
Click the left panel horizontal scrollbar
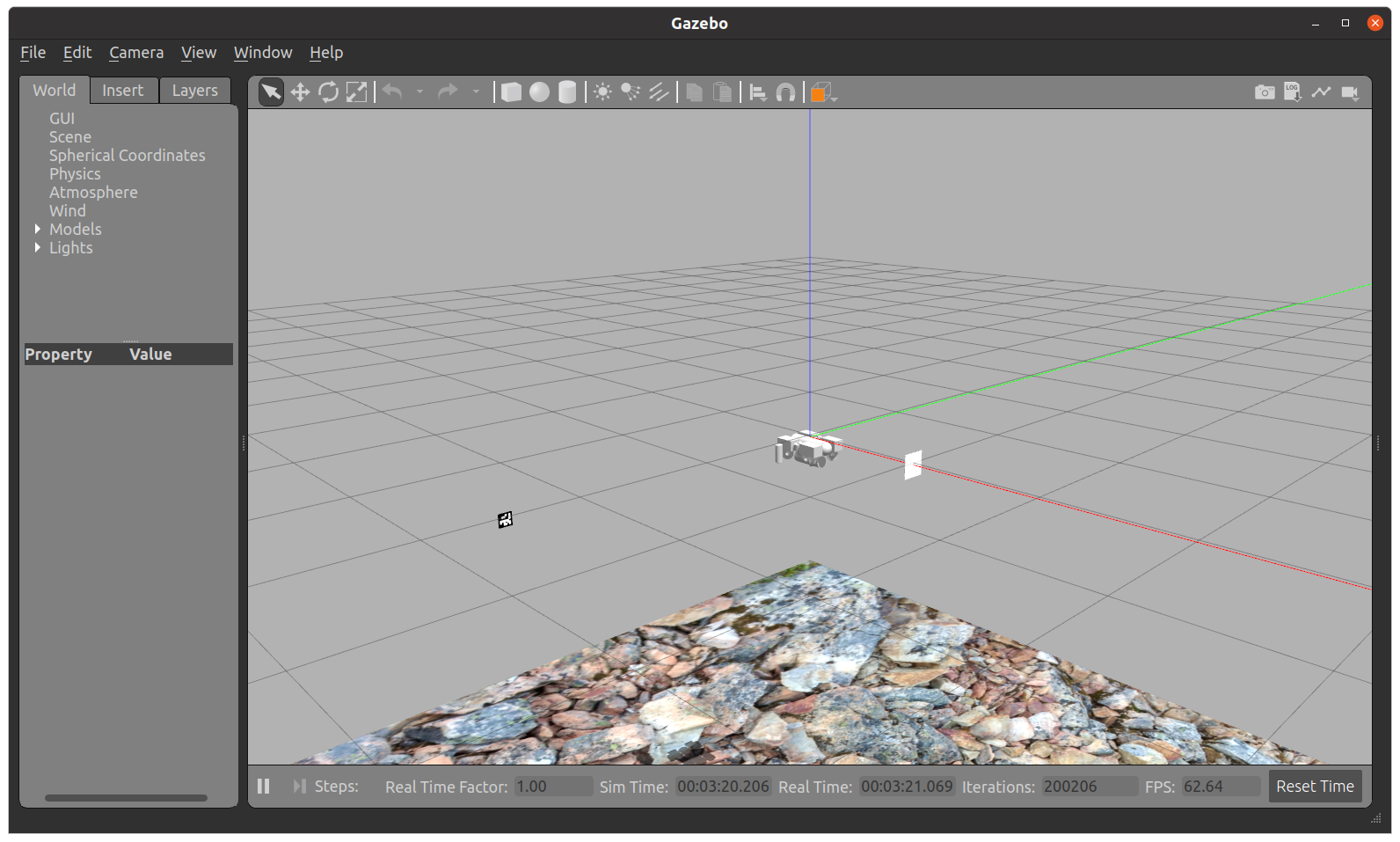[x=127, y=798]
